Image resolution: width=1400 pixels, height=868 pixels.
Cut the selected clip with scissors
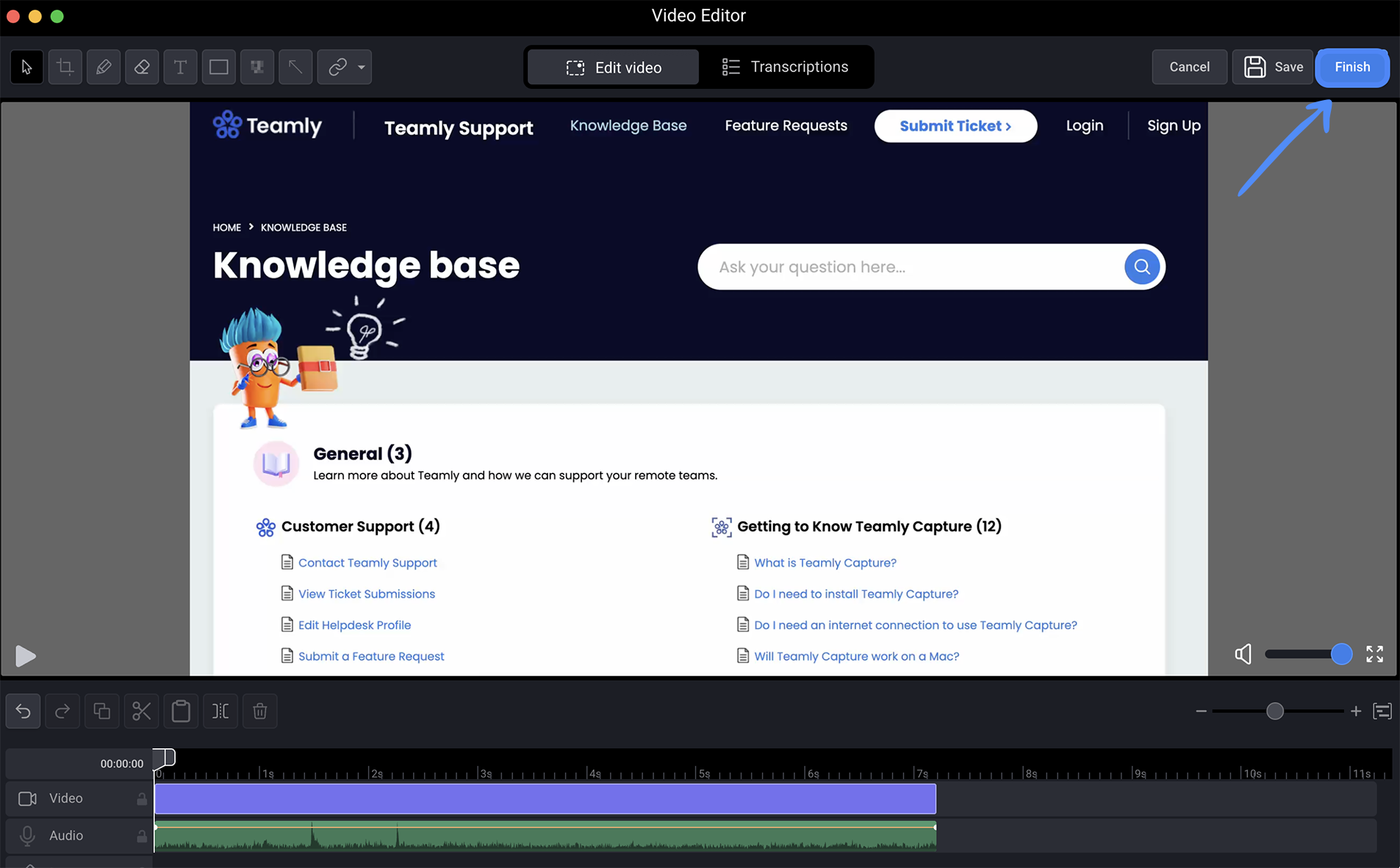tap(141, 711)
